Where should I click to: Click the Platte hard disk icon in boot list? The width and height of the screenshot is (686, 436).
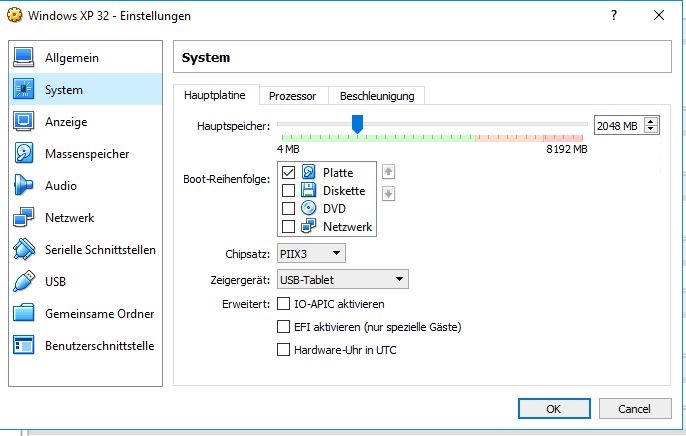point(308,172)
